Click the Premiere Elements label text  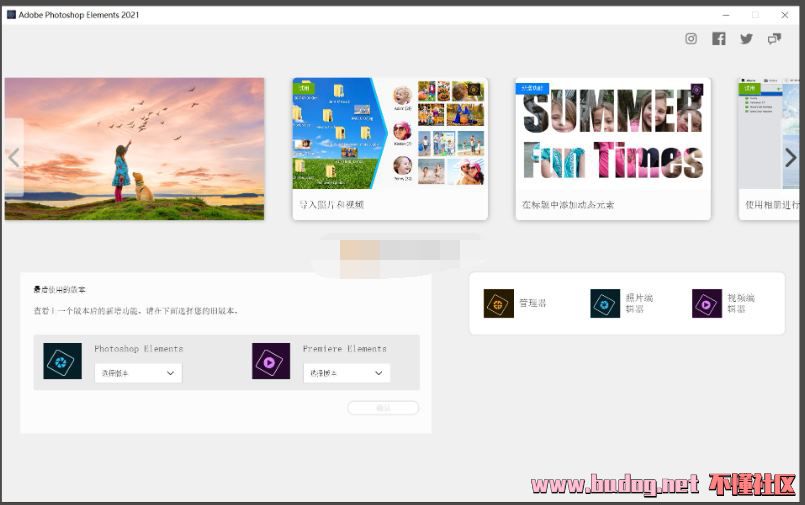click(x=344, y=348)
